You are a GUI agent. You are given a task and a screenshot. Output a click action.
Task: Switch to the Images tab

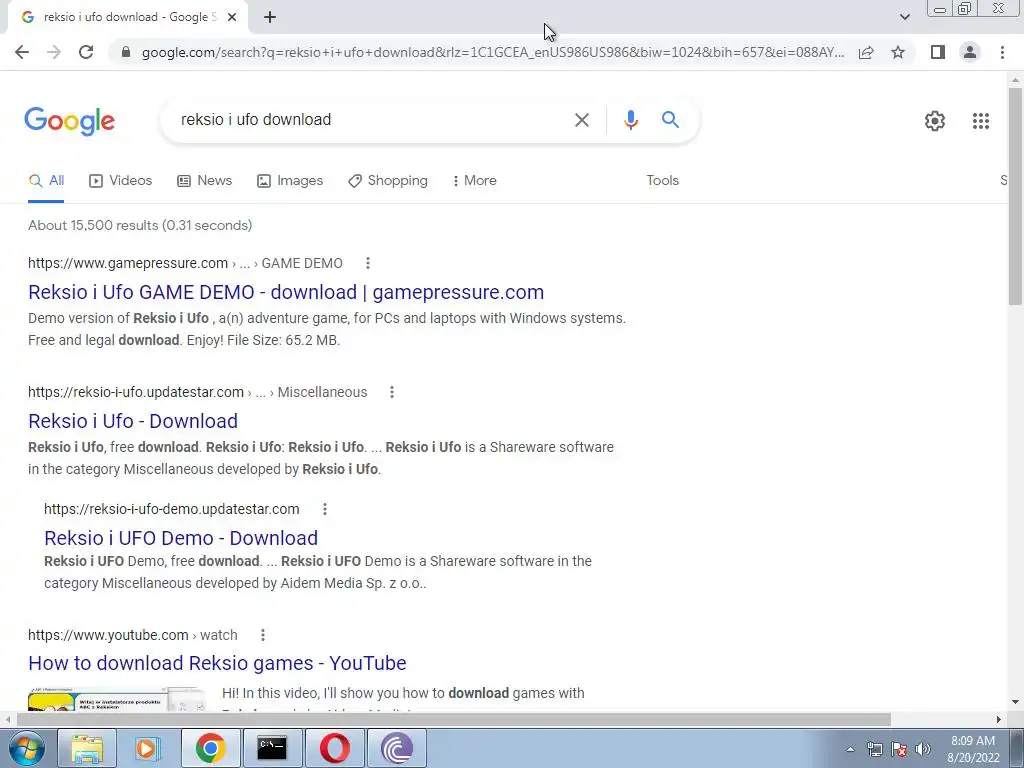click(x=290, y=181)
